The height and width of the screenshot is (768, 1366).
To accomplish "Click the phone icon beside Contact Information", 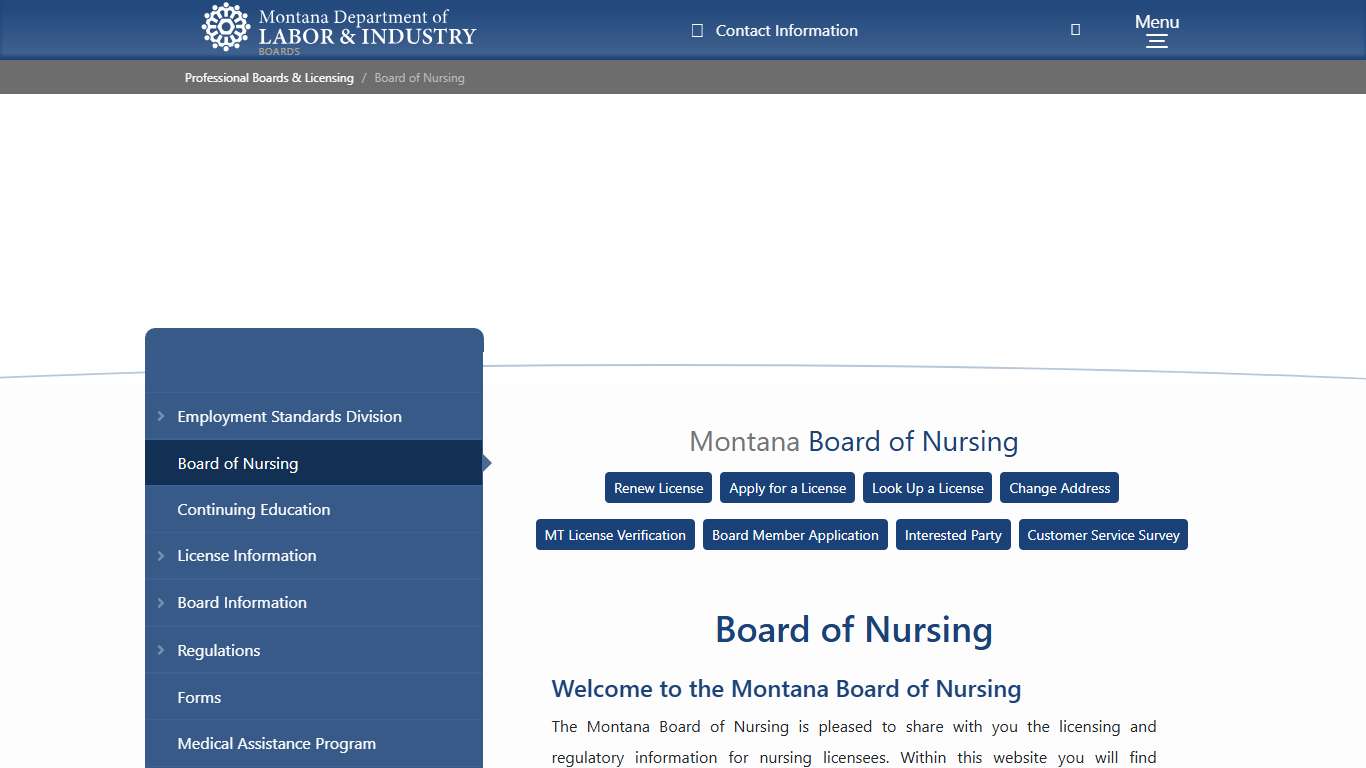I will [697, 30].
